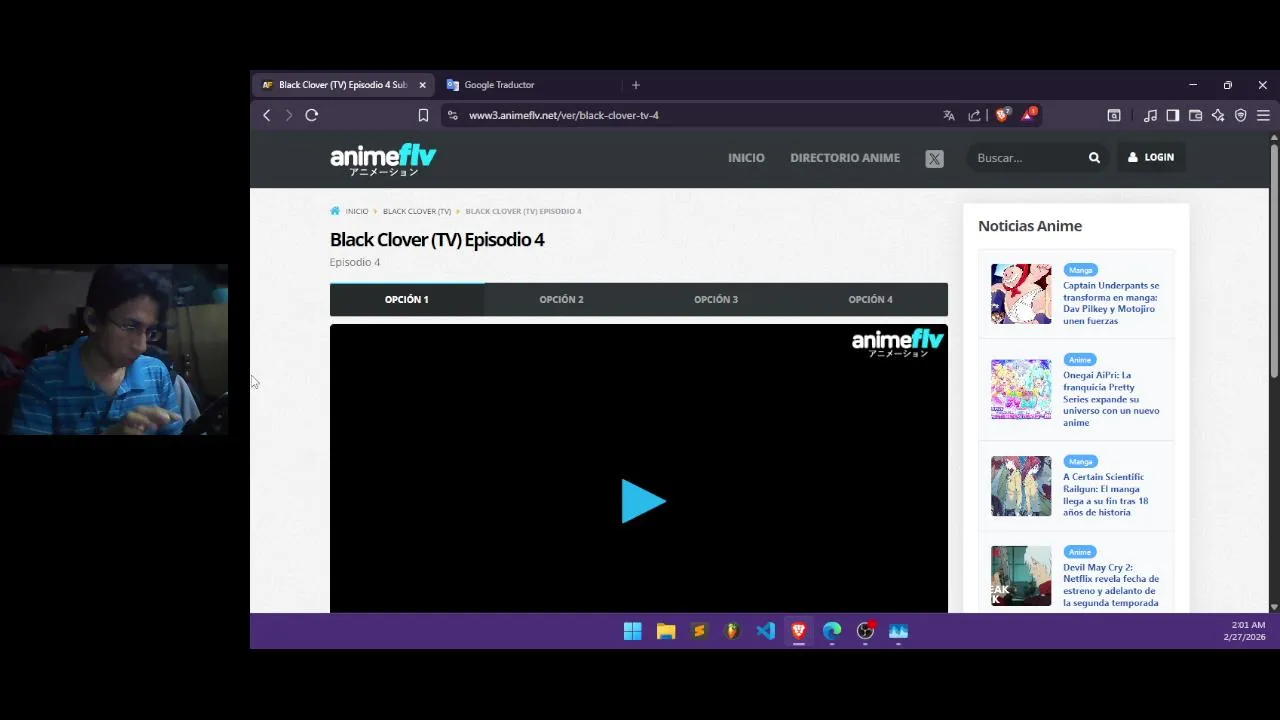Open Brave Shields lion icon
Image resolution: width=1280 pixels, height=720 pixels.
coord(1002,114)
